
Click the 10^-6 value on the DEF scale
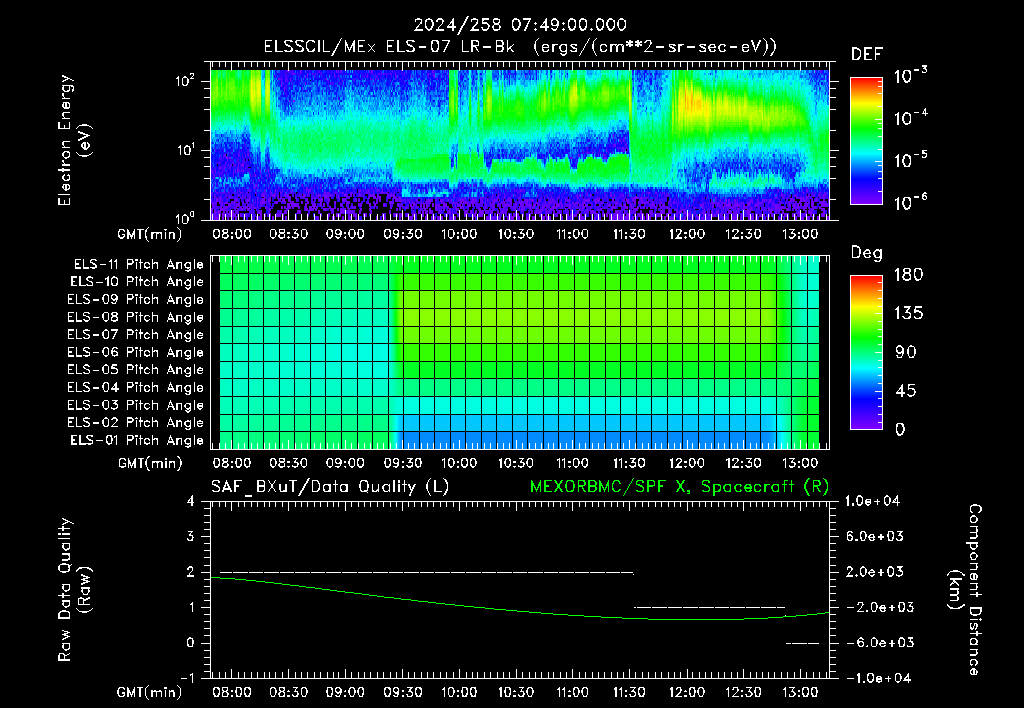click(911, 202)
